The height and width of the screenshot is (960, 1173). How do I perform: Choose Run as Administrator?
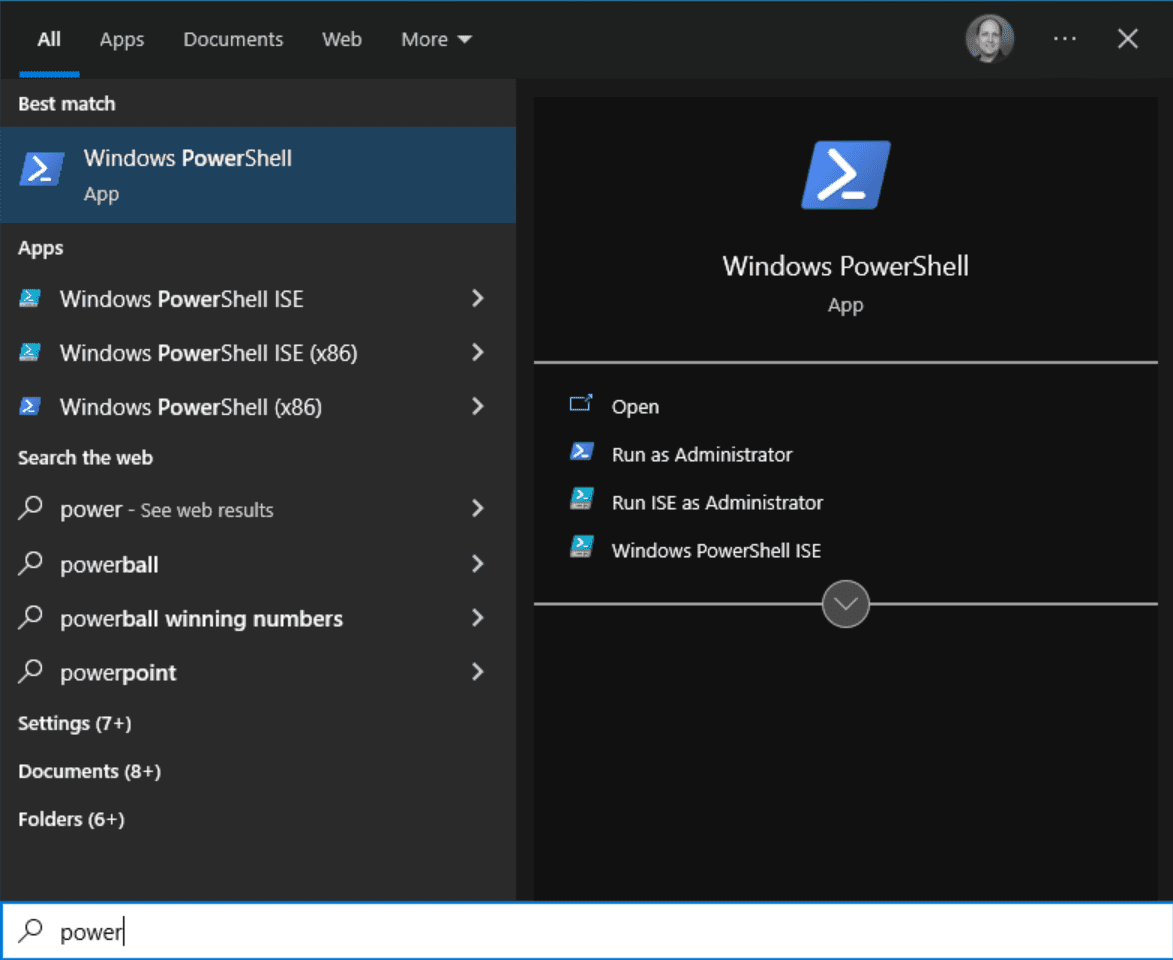(x=702, y=454)
